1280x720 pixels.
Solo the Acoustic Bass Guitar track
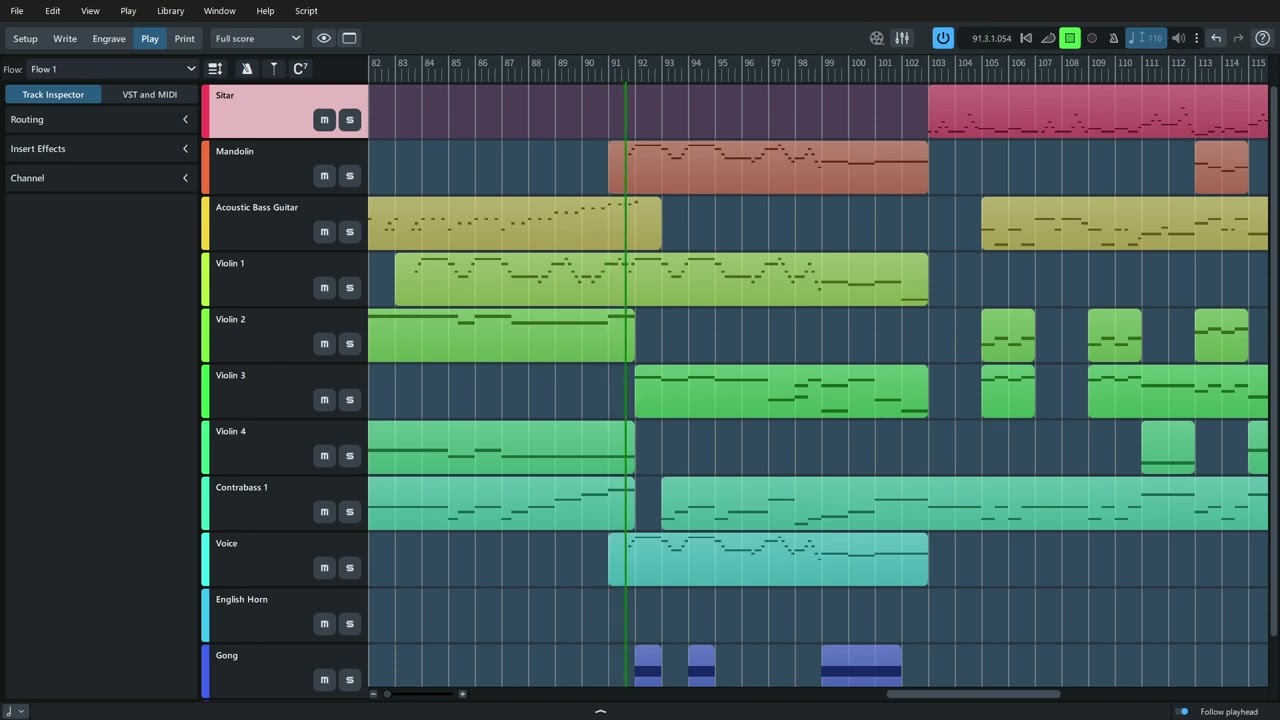tap(349, 232)
